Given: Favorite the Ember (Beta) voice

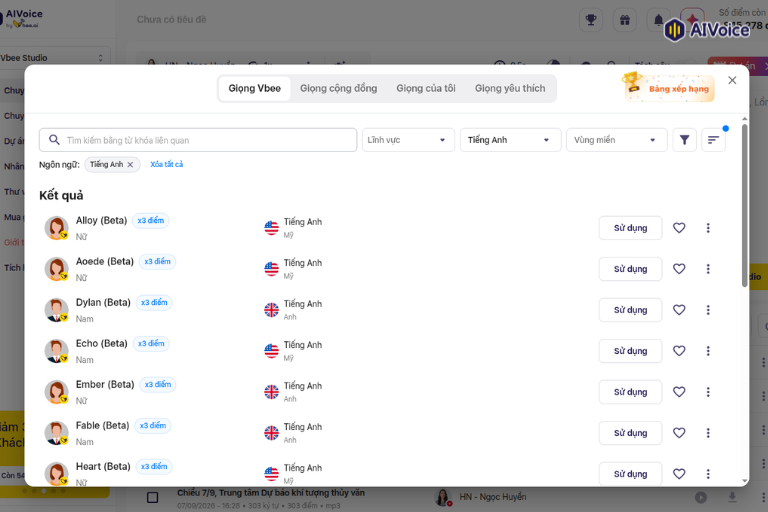Looking at the screenshot, I should pos(679,392).
